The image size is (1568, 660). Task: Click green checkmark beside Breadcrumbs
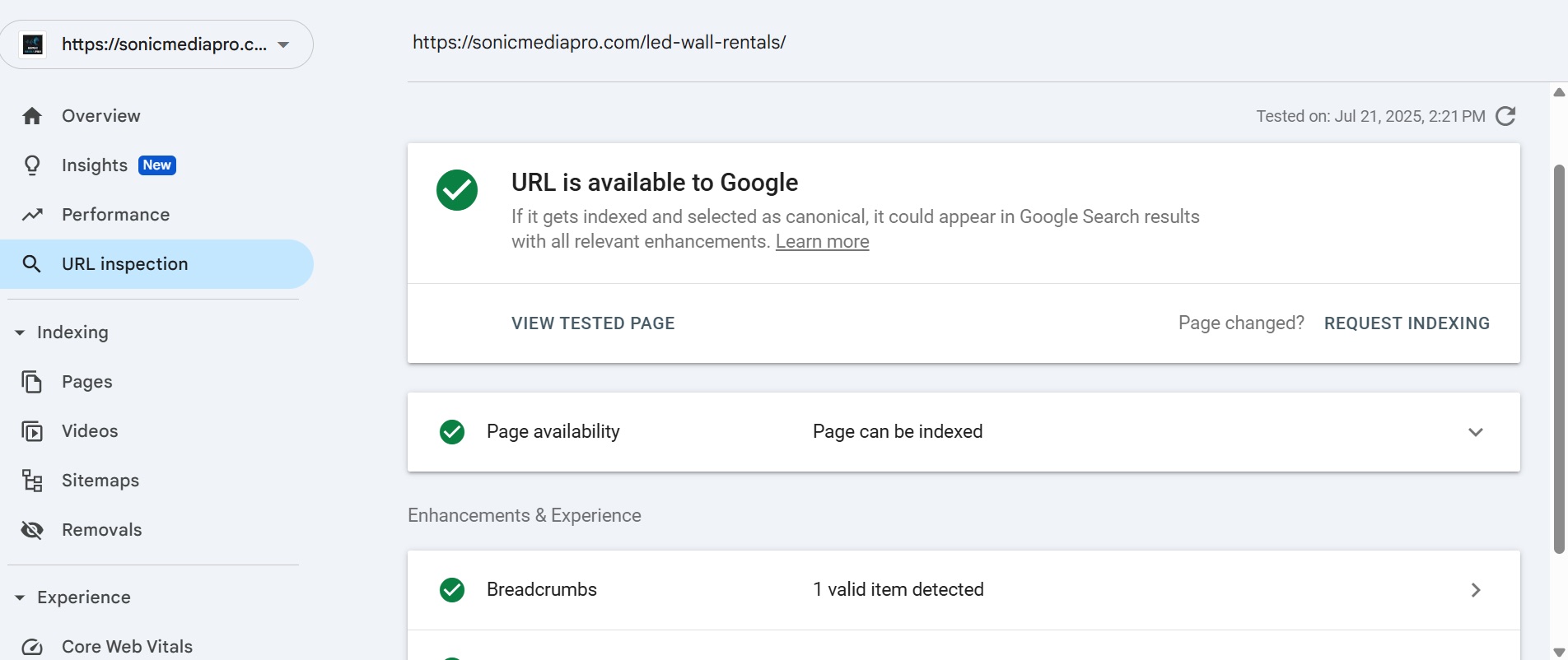[452, 590]
